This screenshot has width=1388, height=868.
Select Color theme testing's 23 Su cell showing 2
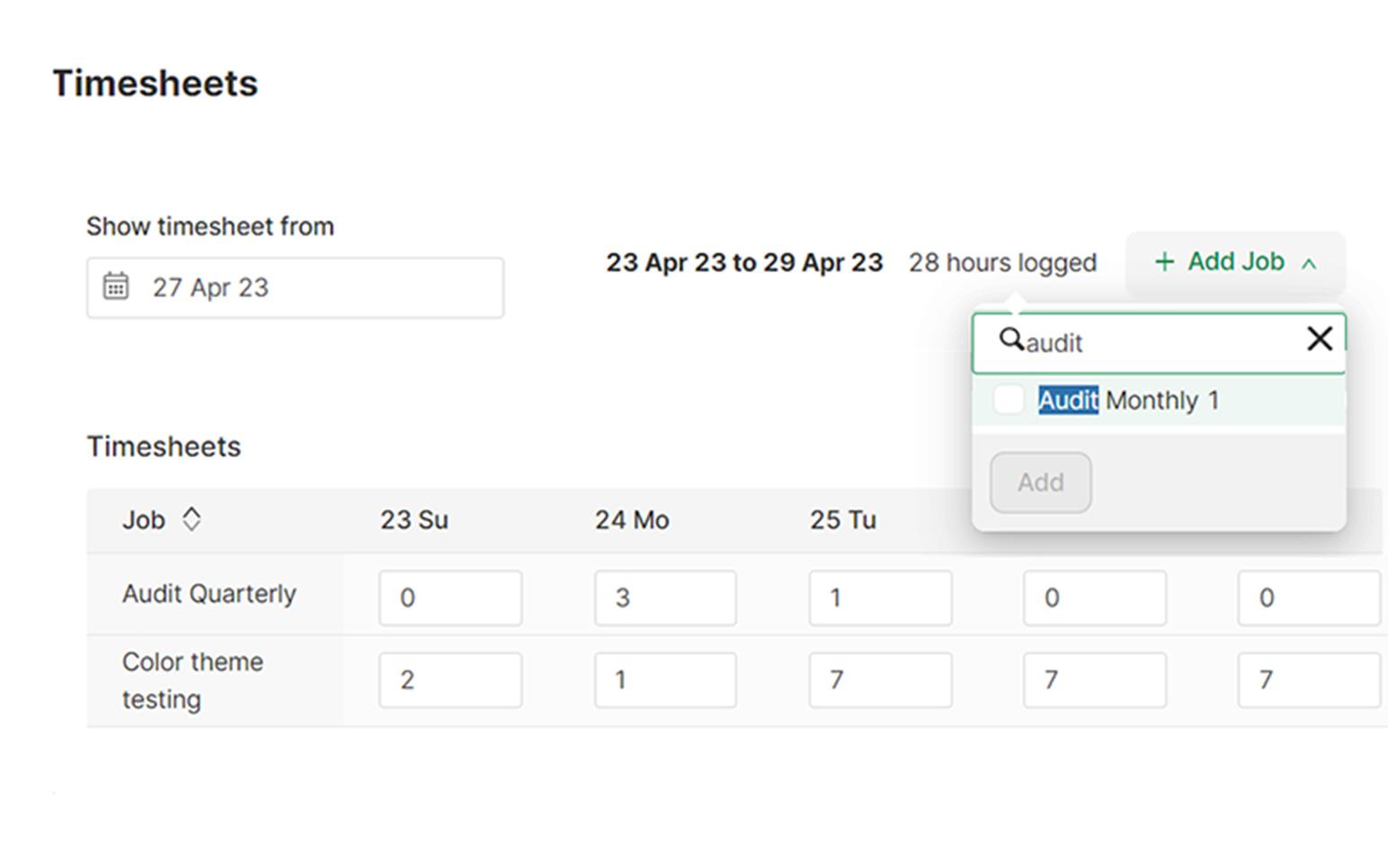click(x=449, y=680)
